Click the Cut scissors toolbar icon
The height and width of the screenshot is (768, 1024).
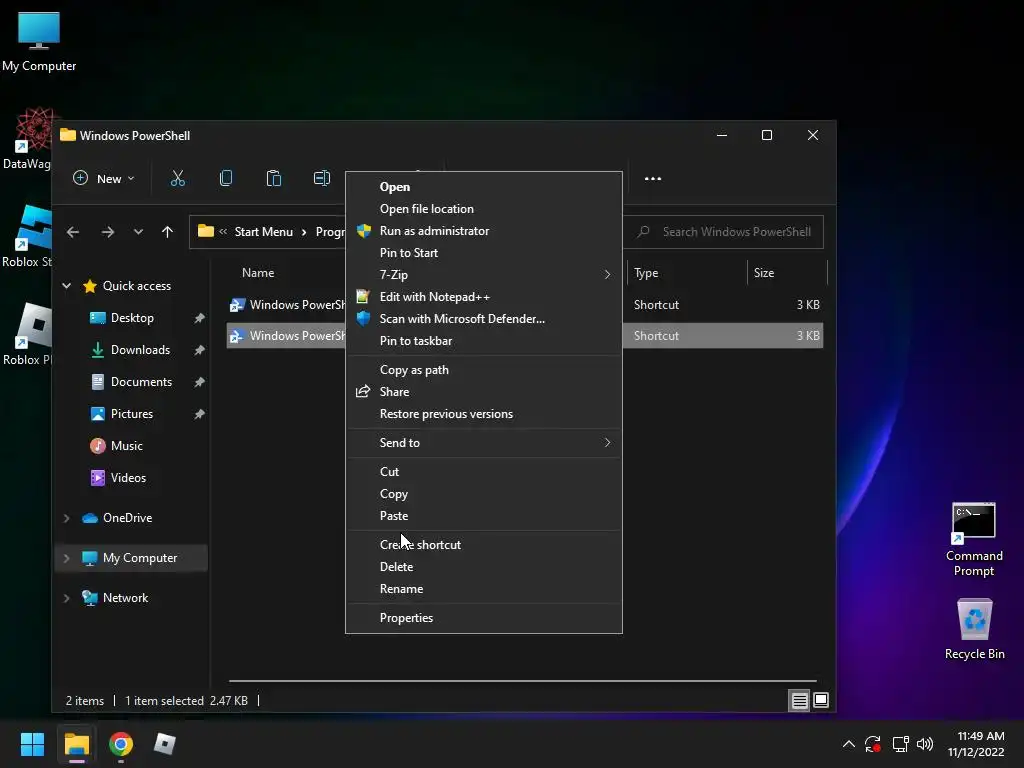tap(178, 178)
